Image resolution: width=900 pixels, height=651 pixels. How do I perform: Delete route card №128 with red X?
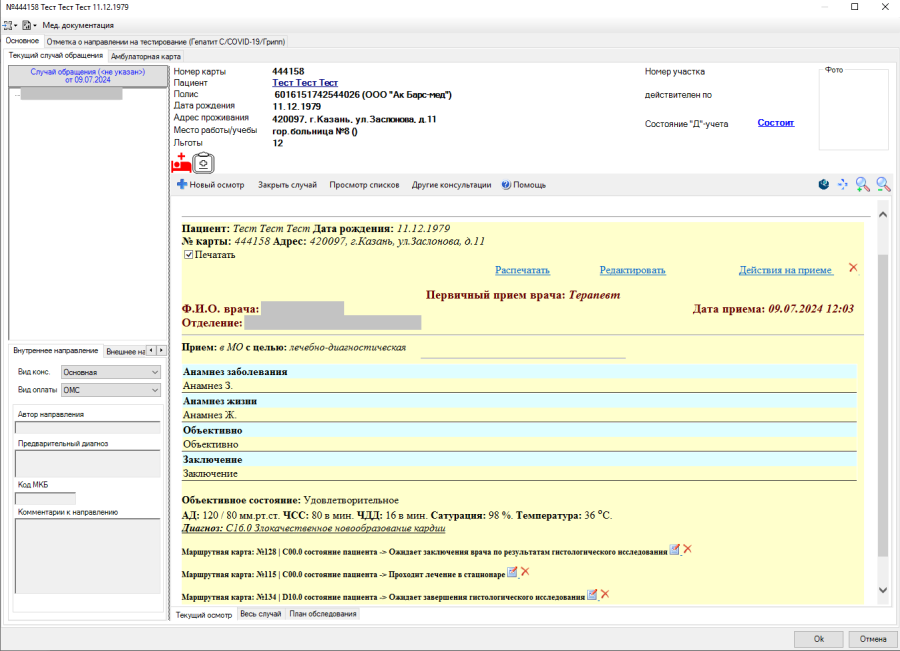point(687,549)
